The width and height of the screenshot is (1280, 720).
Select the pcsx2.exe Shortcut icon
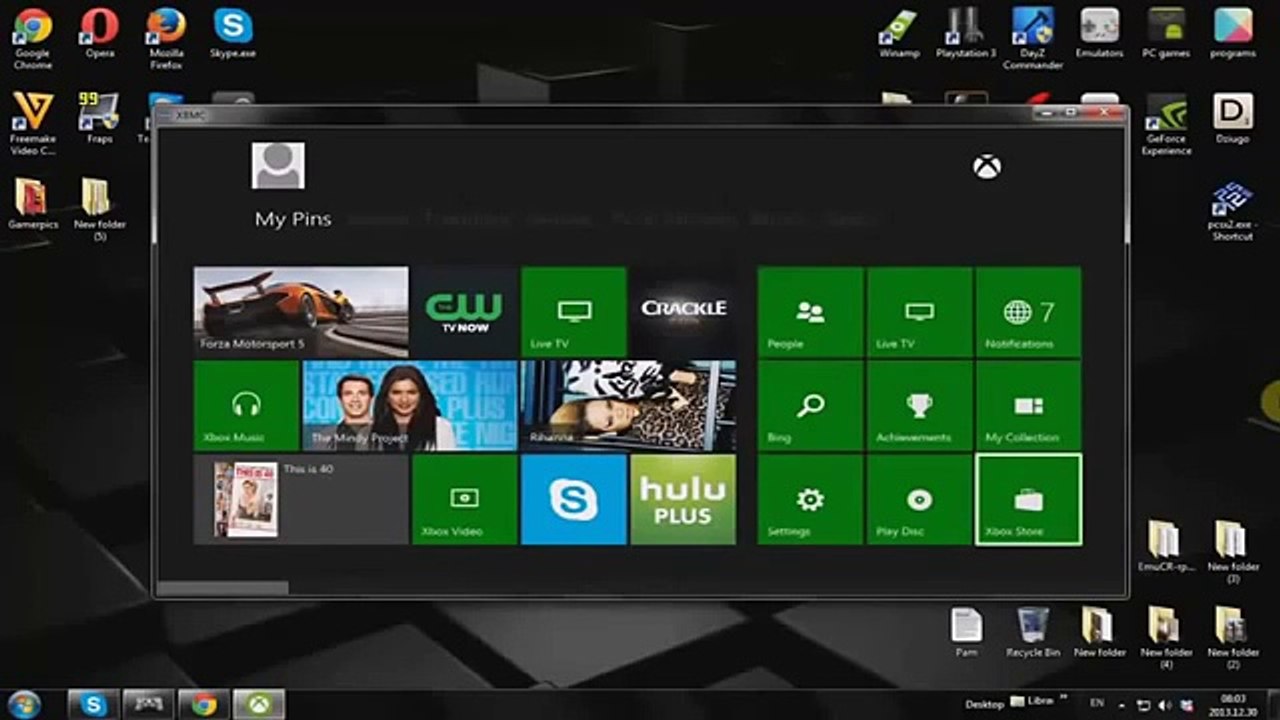[x=1231, y=211]
